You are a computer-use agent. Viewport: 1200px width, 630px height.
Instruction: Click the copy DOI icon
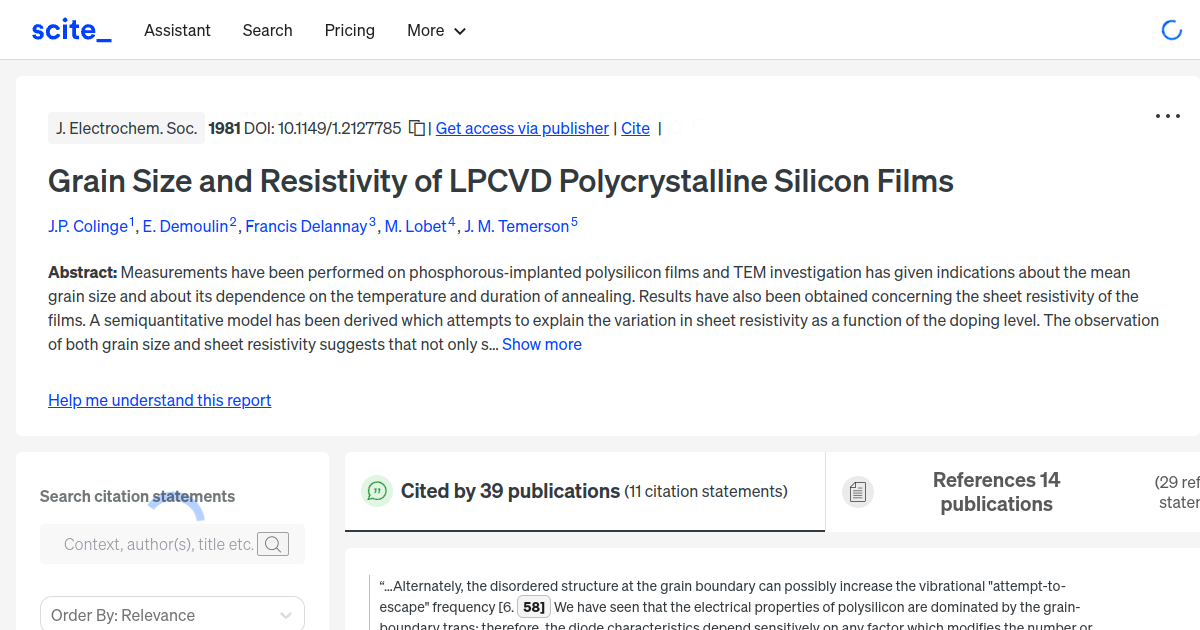(x=416, y=128)
